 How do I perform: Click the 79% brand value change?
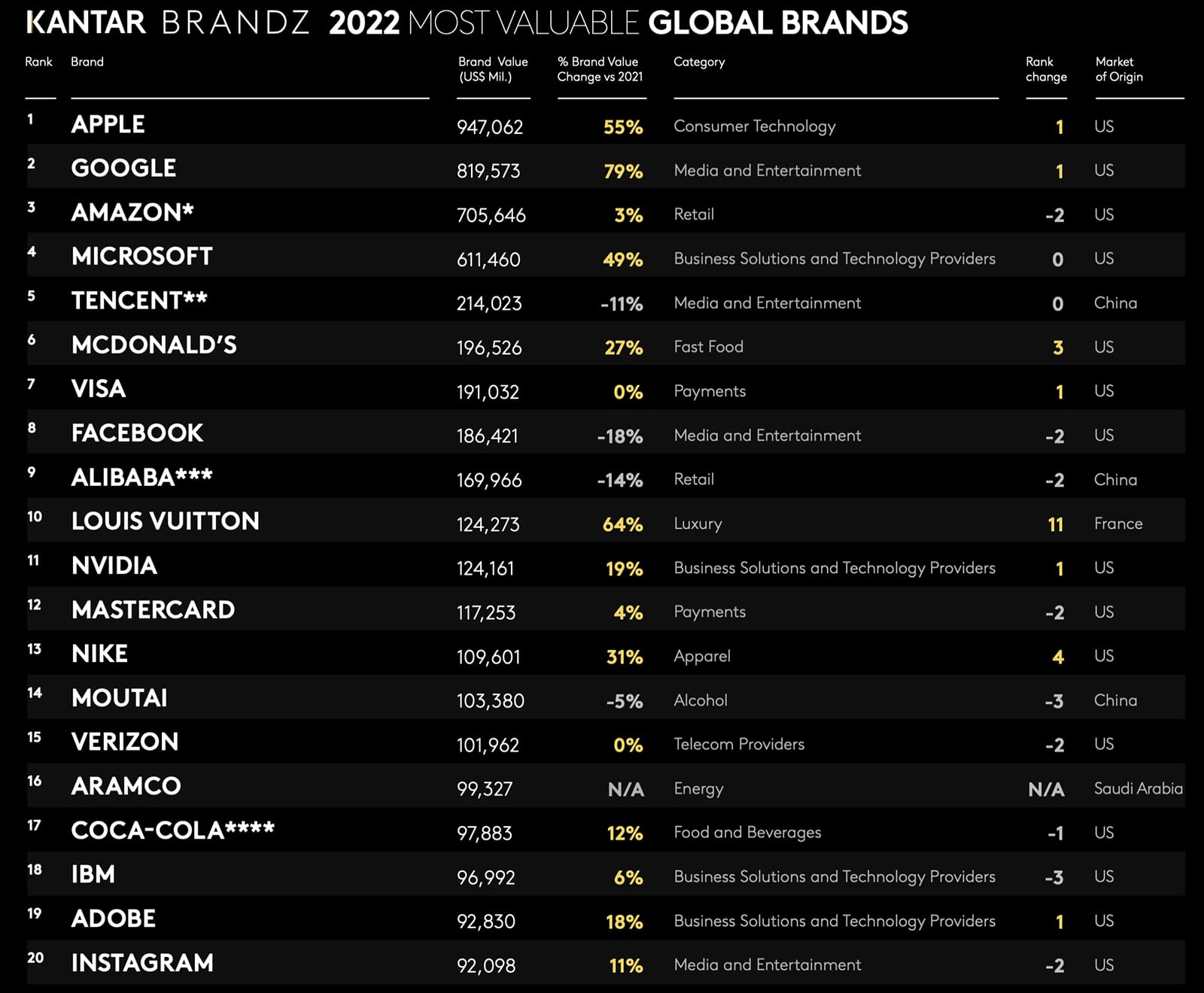pyautogui.click(x=623, y=172)
